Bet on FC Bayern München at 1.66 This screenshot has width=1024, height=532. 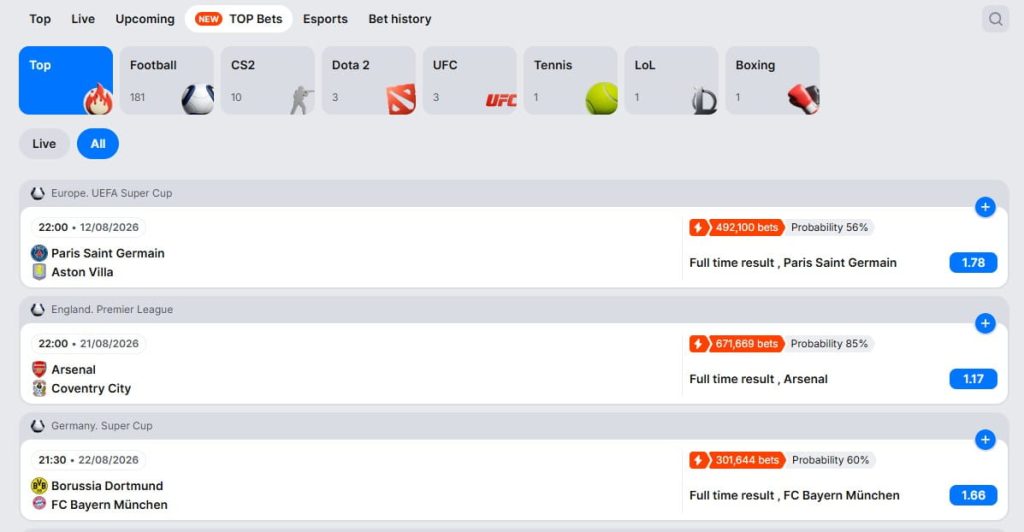point(973,495)
